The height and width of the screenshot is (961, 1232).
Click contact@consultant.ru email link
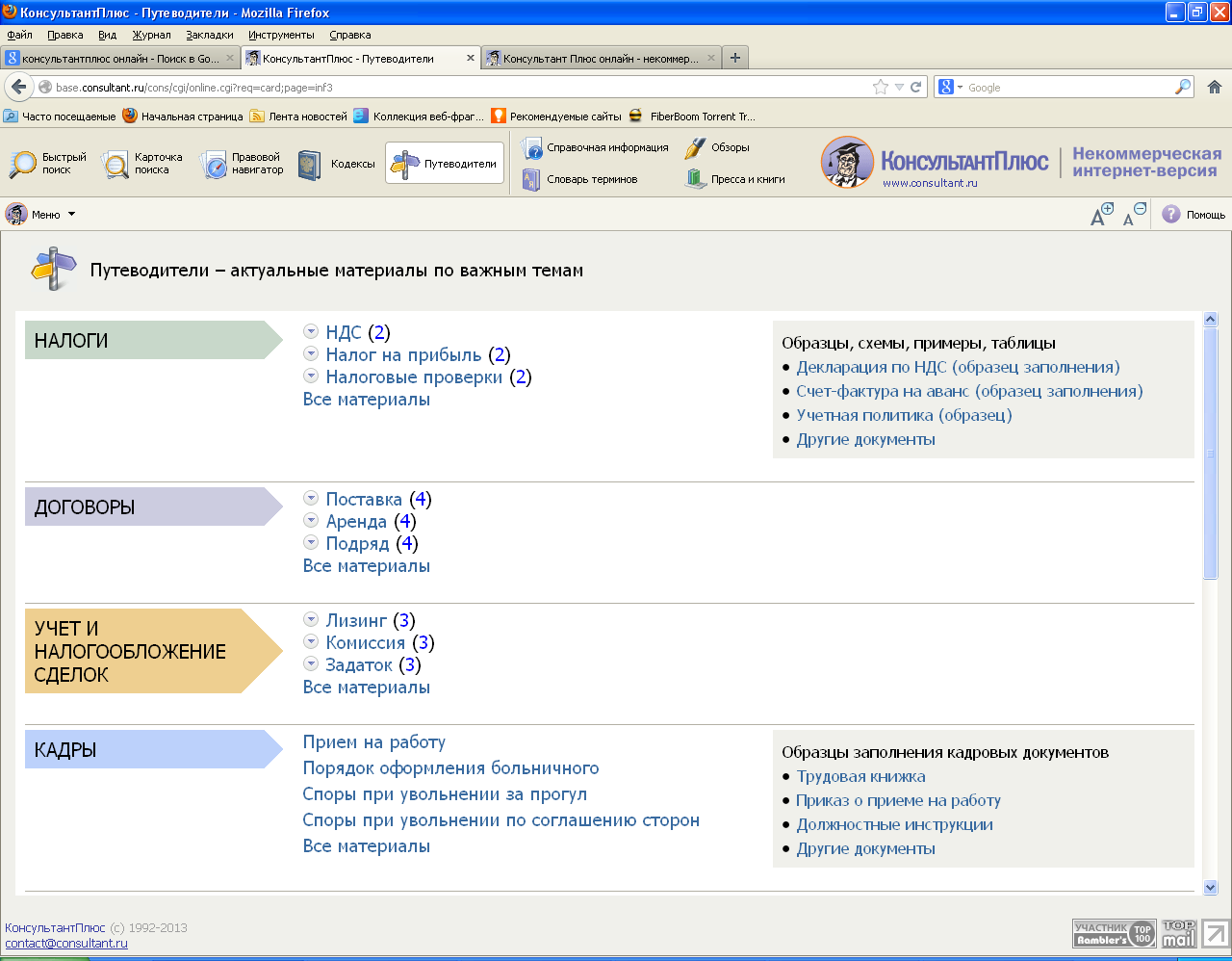pos(66,944)
